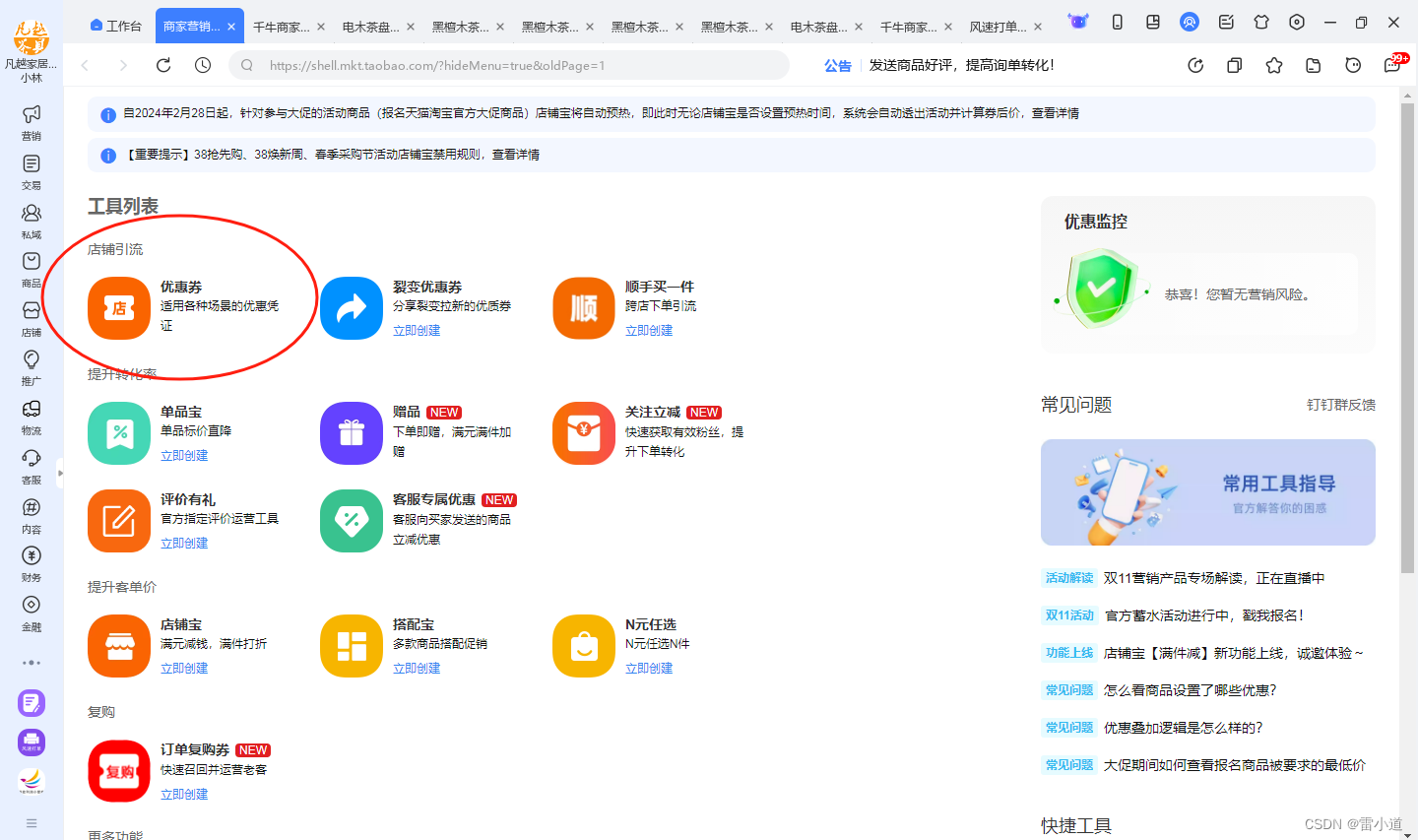This screenshot has width=1418, height=840.
Task: Open FAQ 怎么看商品设置了哪些优惠?
Action: 1190,690
